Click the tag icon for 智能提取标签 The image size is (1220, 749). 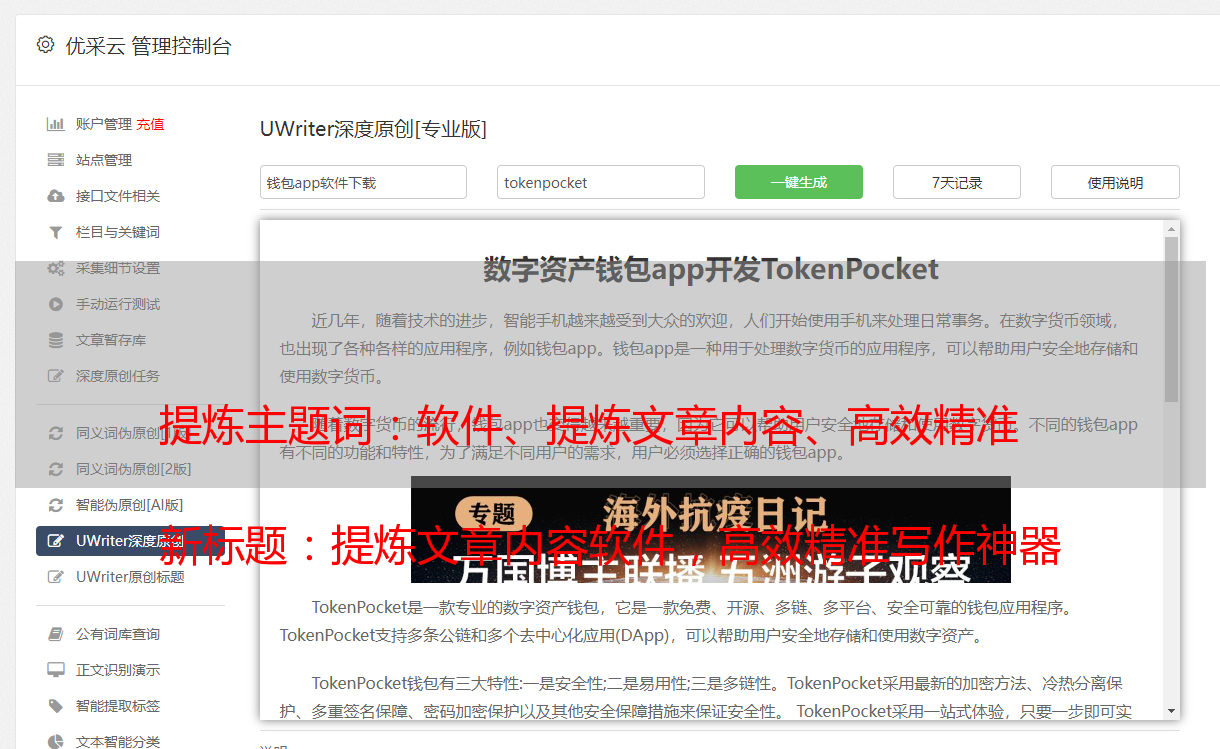[56, 706]
